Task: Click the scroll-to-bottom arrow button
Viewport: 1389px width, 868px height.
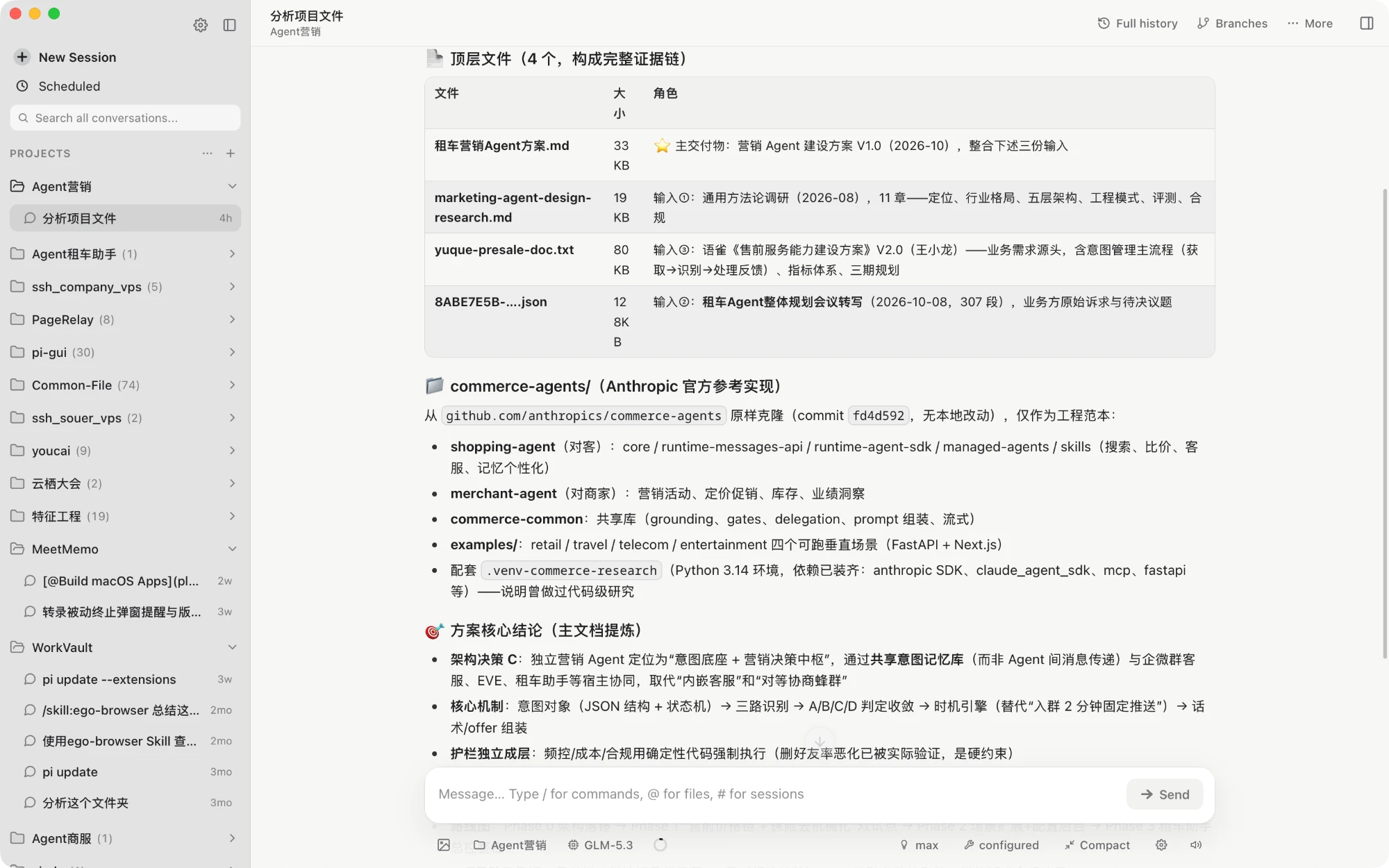Action: 820,741
